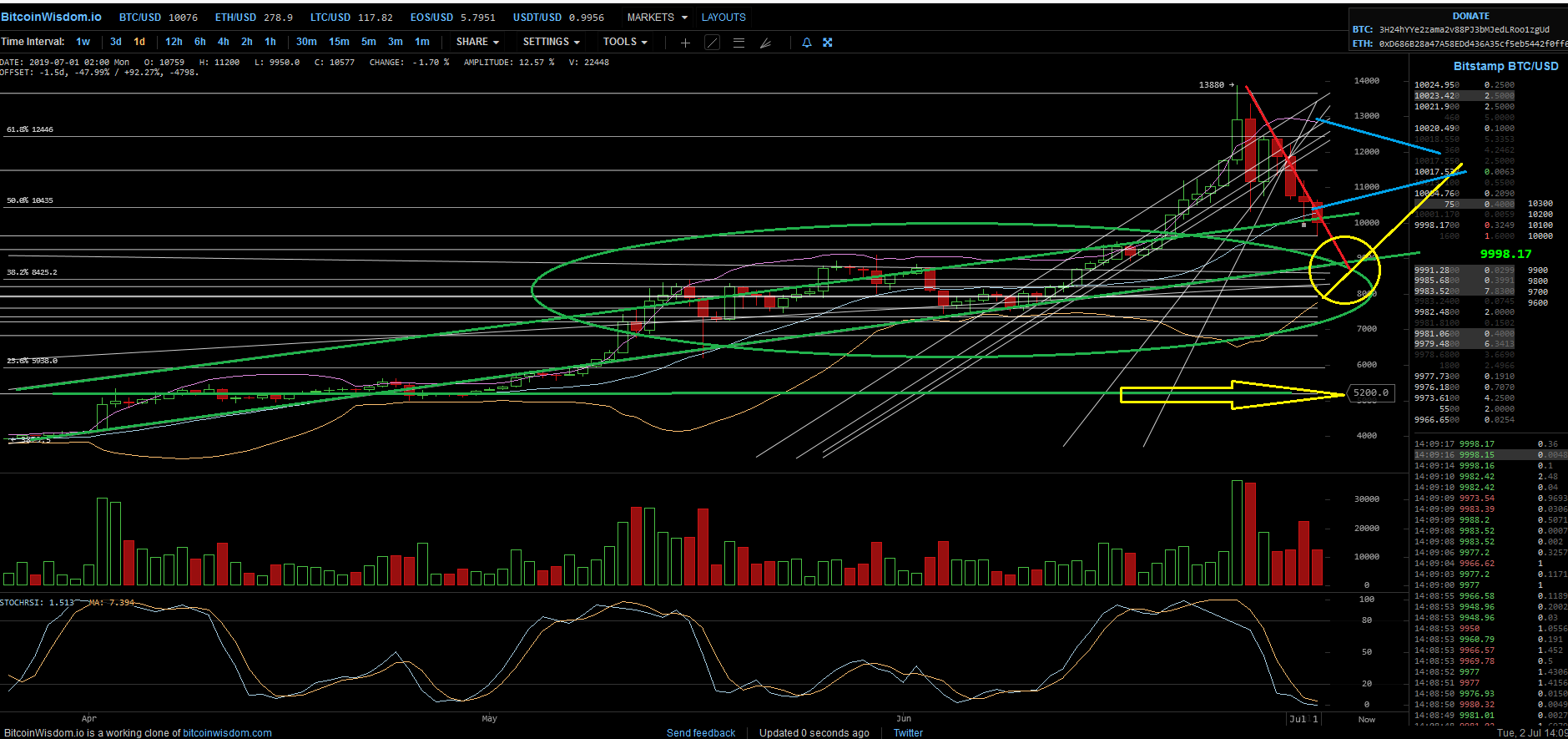Viewport: 1568px width, 739px height.
Task: Switch time interval to 3d
Action: click(116, 42)
